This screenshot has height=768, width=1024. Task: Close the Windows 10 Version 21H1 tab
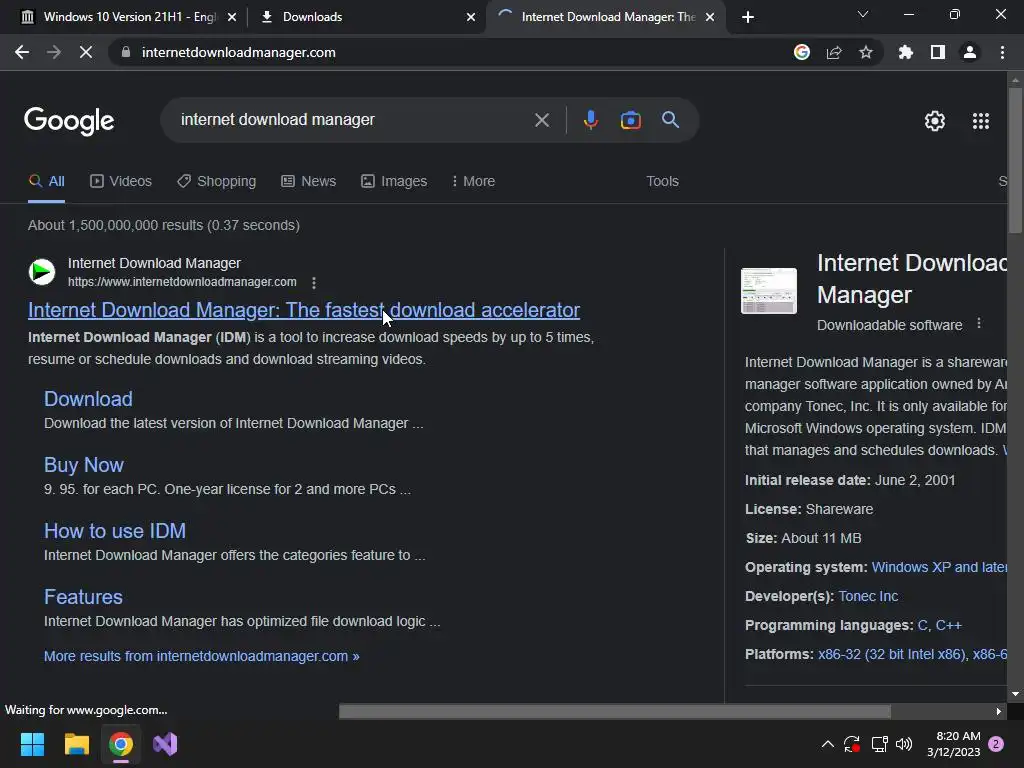click(232, 17)
